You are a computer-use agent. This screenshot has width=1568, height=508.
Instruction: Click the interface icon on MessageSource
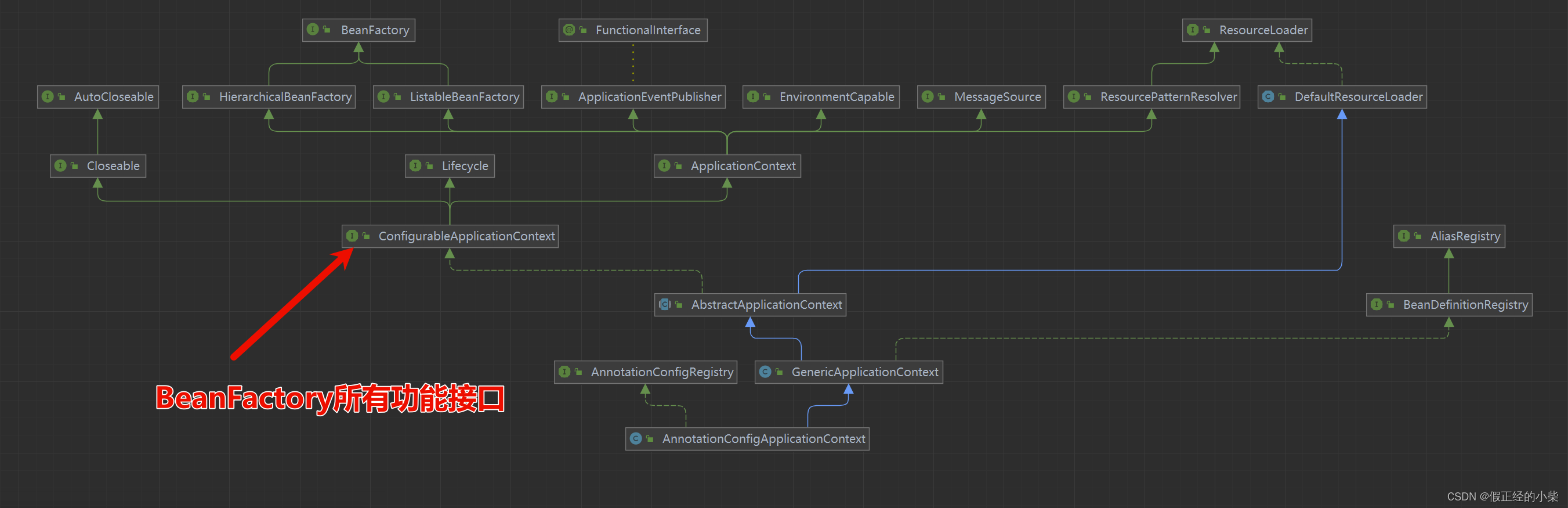click(928, 96)
